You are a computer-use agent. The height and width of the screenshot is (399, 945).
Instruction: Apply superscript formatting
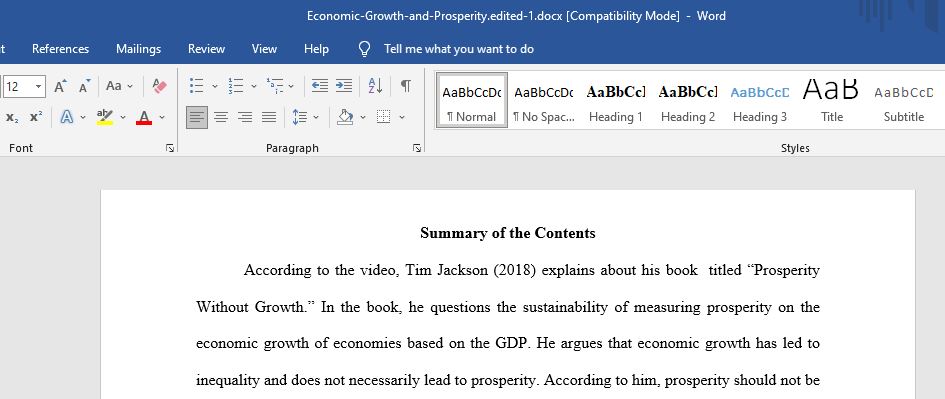(36, 118)
